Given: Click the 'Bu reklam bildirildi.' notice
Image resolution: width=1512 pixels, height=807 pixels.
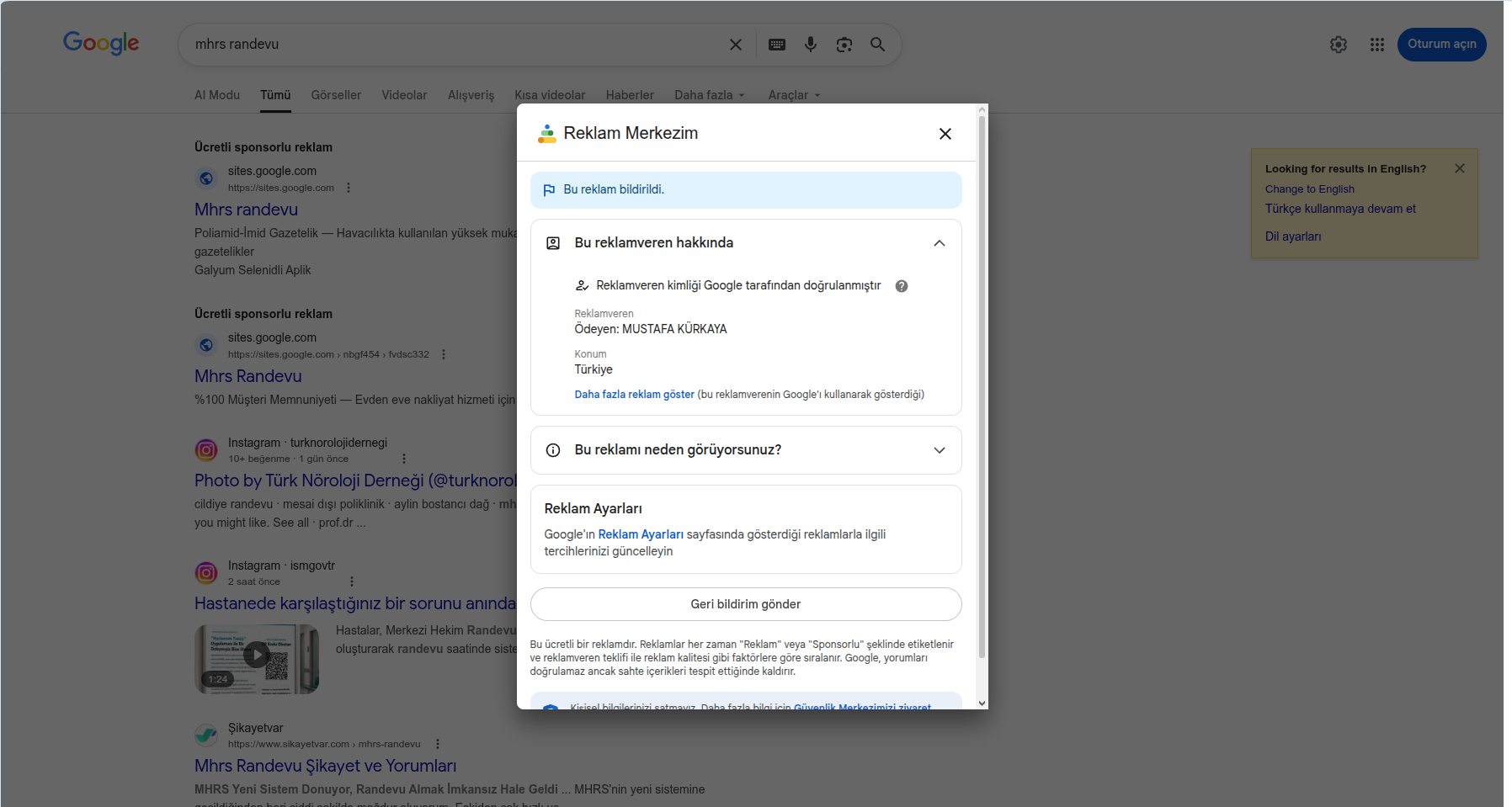Looking at the screenshot, I should point(746,190).
